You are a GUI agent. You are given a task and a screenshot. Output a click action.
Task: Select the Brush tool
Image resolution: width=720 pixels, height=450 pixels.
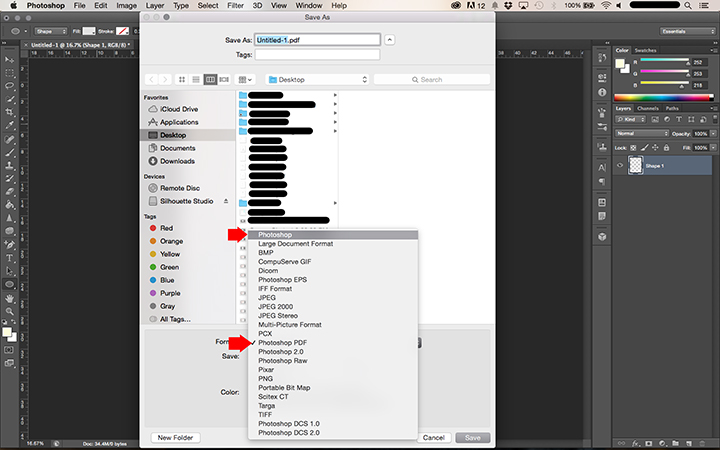pyautogui.click(x=9, y=152)
